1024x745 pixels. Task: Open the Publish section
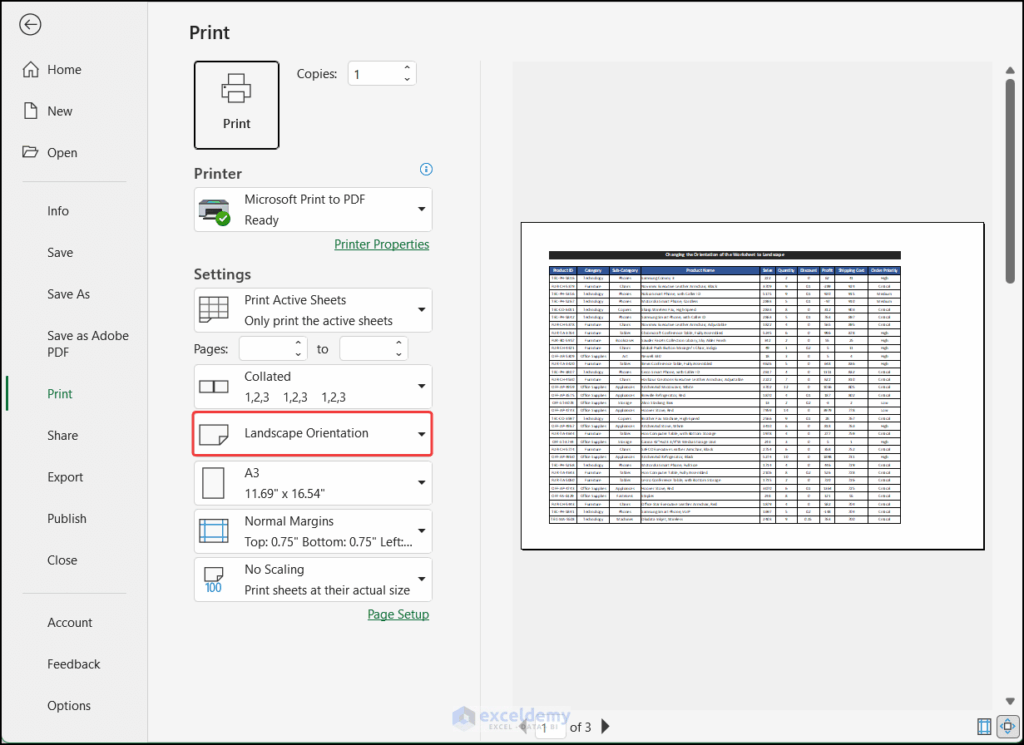point(67,518)
